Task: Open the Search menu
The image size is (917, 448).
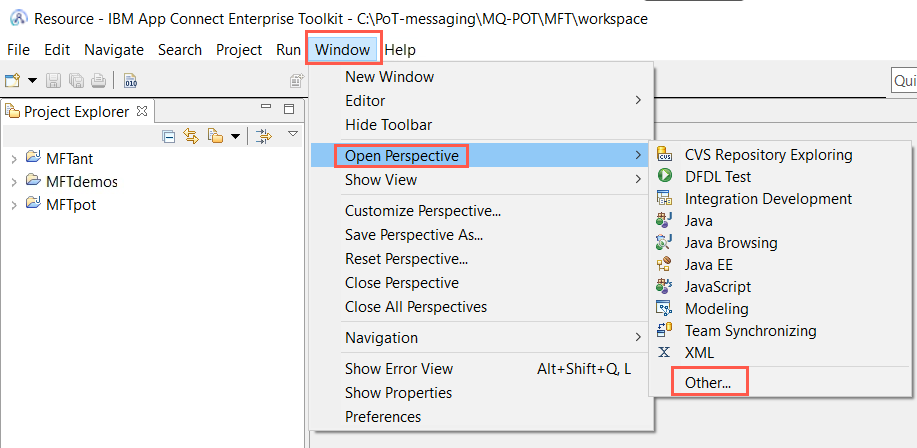Action: click(x=180, y=50)
